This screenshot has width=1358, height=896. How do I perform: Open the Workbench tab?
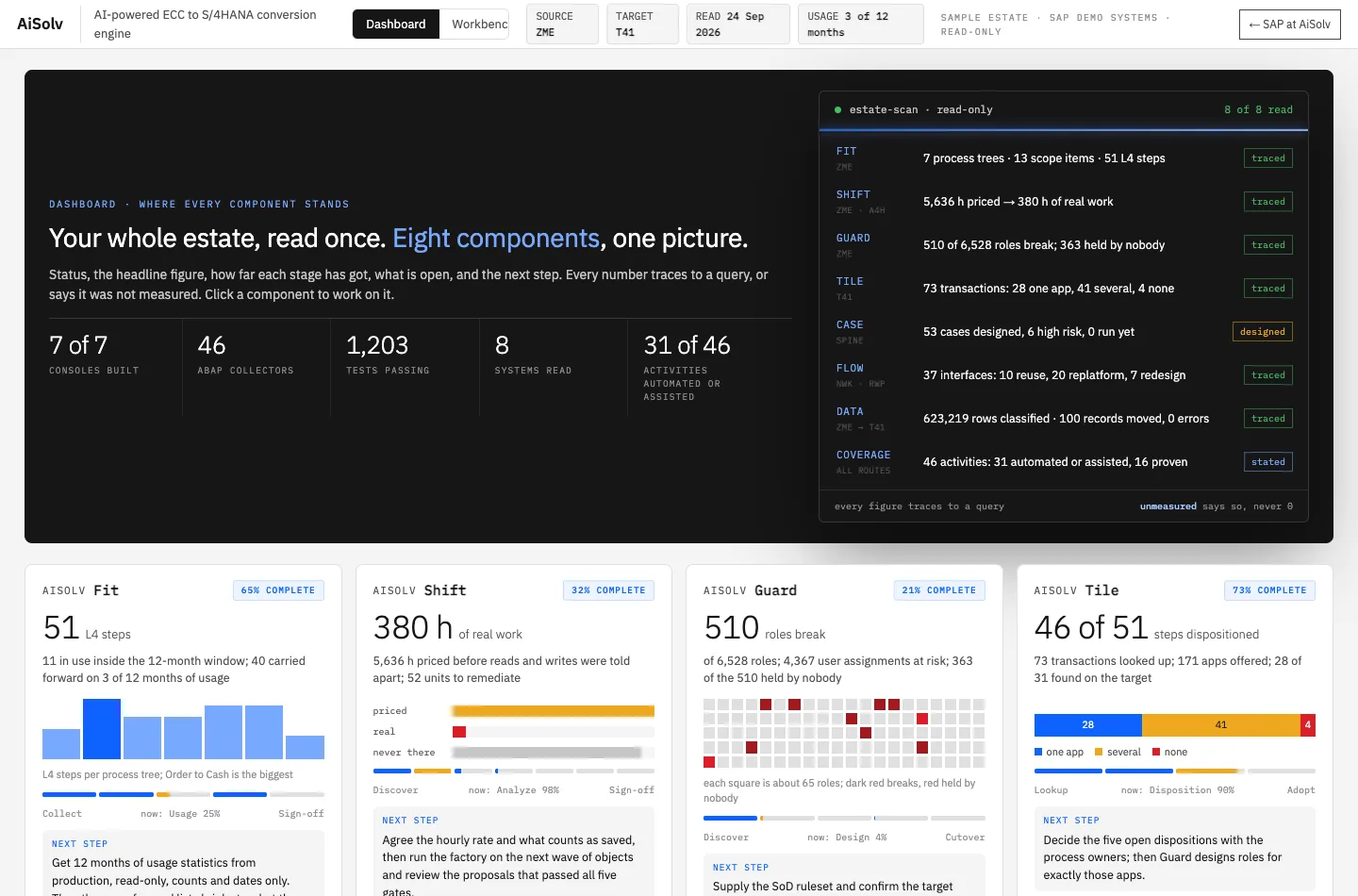(x=474, y=25)
